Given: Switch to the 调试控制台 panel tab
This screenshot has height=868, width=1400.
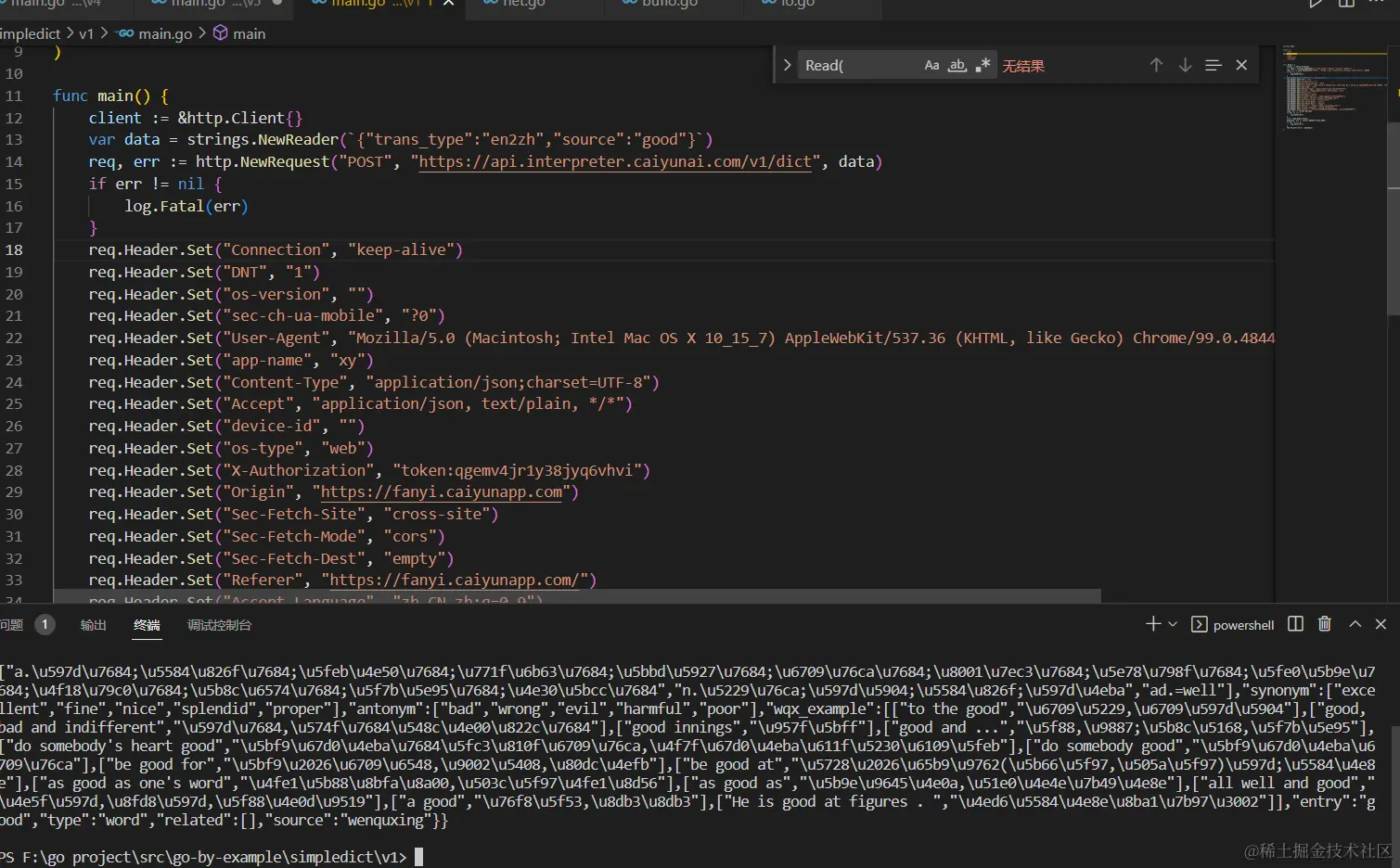Looking at the screenshot, I should pyautogui.click(x=219, y=625).
